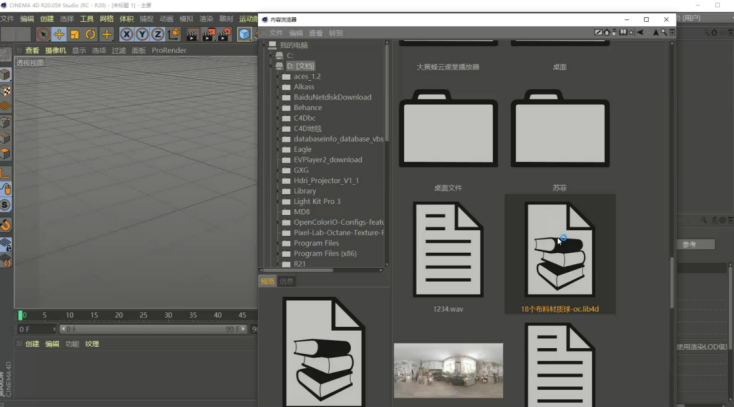This screenshot has width=734, height=407.
Task: Click the live selection arrow tool
Action: [x=43, y=34]
